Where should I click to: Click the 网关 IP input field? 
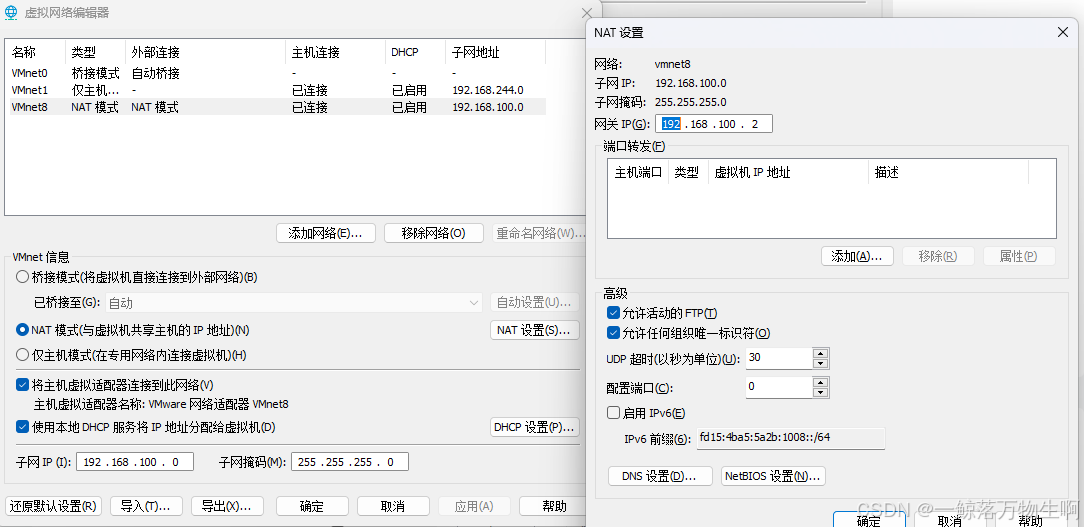[x=713, y=124]
